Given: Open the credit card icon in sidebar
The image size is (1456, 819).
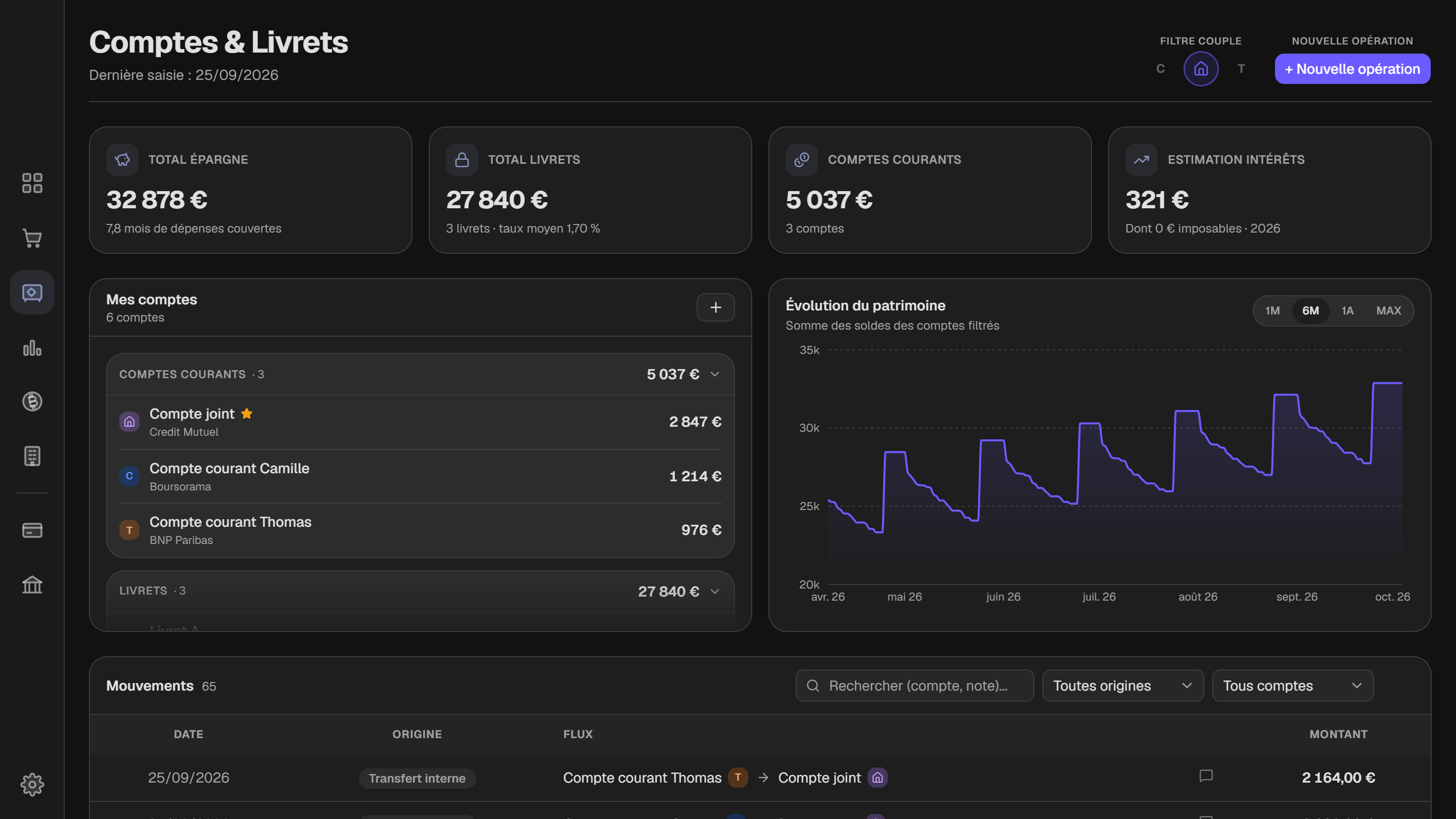Looking at the screenshot, I should [32, 530].
